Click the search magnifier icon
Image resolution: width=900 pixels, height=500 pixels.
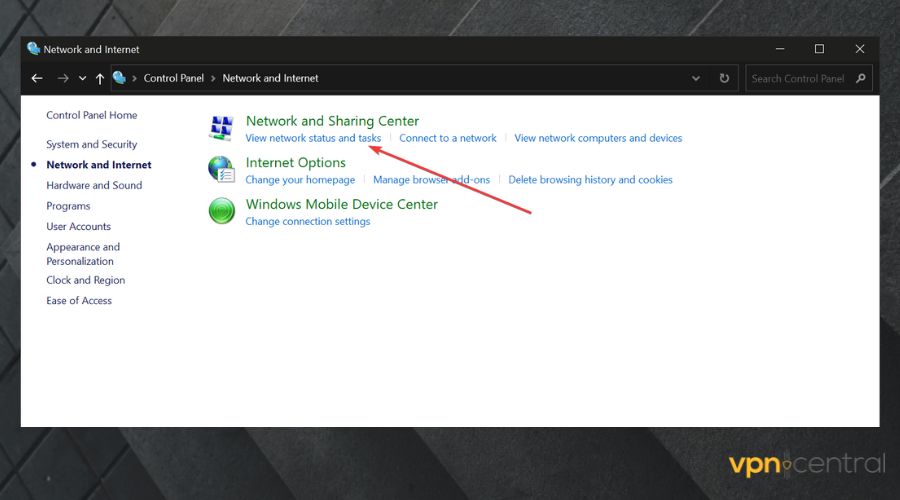click(x=861, y=78)
